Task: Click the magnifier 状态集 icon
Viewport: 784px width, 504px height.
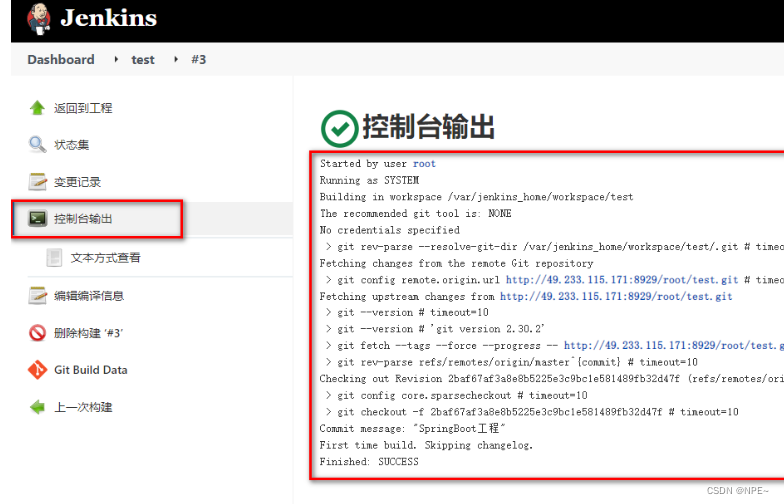Action: point(38,144)
